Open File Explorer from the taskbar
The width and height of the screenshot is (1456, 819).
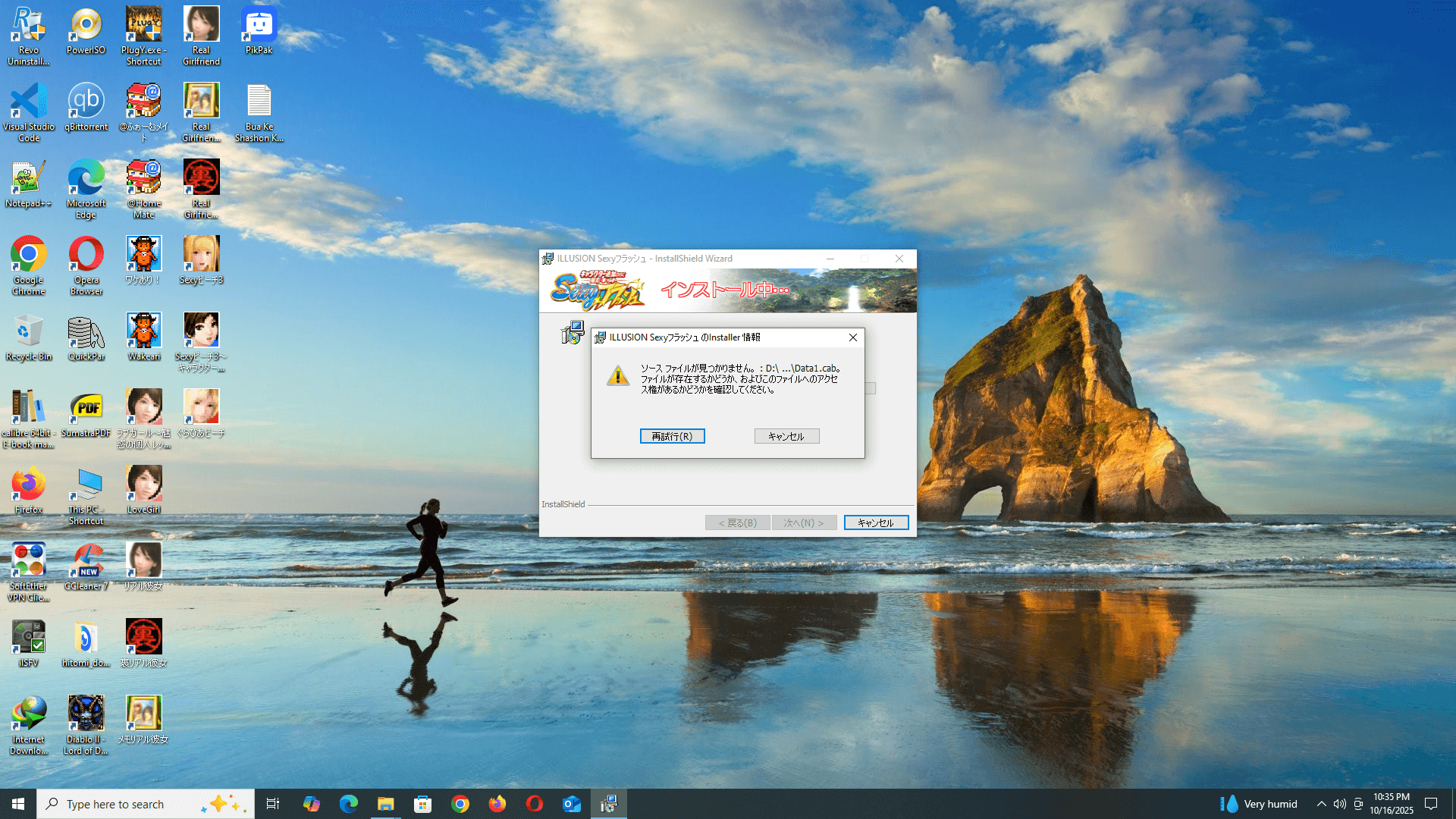[x=385, y=804]
